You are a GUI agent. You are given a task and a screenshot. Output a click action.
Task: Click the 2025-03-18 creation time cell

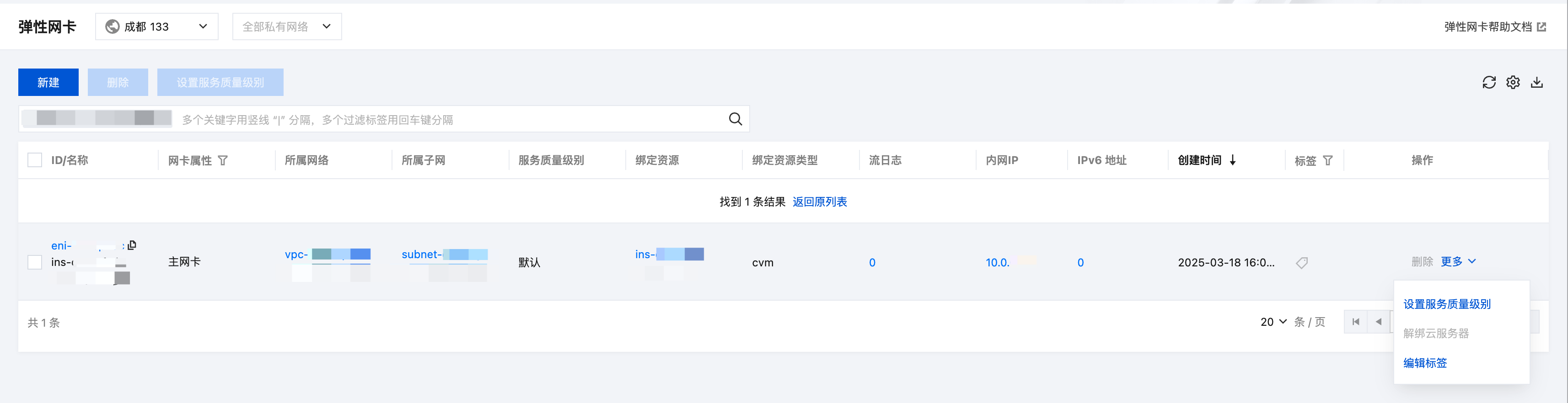(x=1226, y=263)
